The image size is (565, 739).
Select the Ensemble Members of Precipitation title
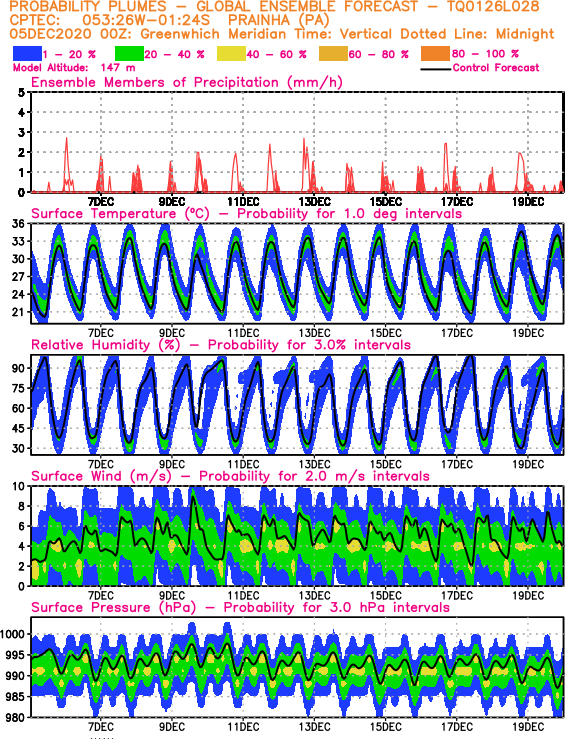pos(187,82)
